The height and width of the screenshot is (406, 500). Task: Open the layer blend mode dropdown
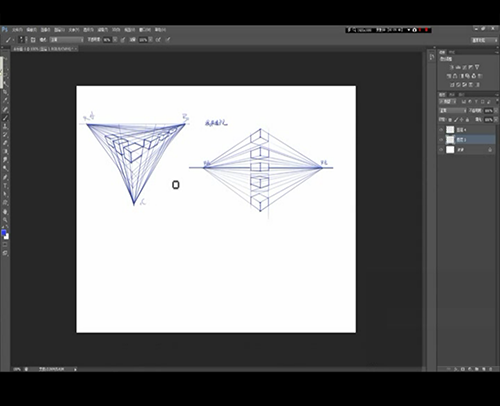point(453,110)
